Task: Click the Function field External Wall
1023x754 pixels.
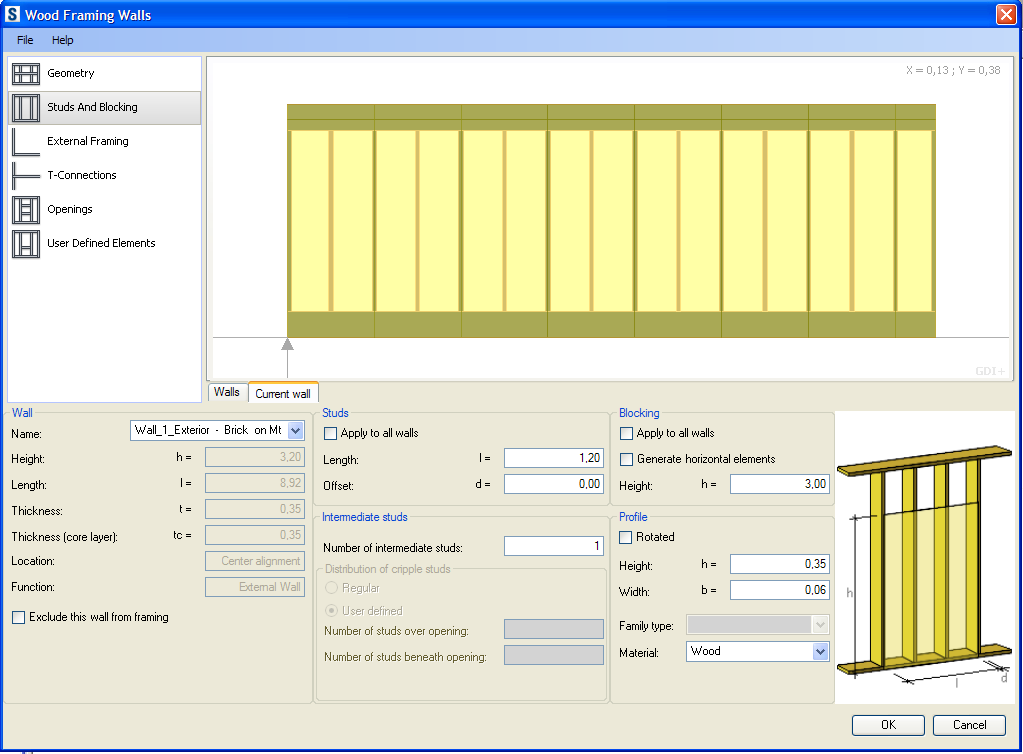Action: [254, 587]
